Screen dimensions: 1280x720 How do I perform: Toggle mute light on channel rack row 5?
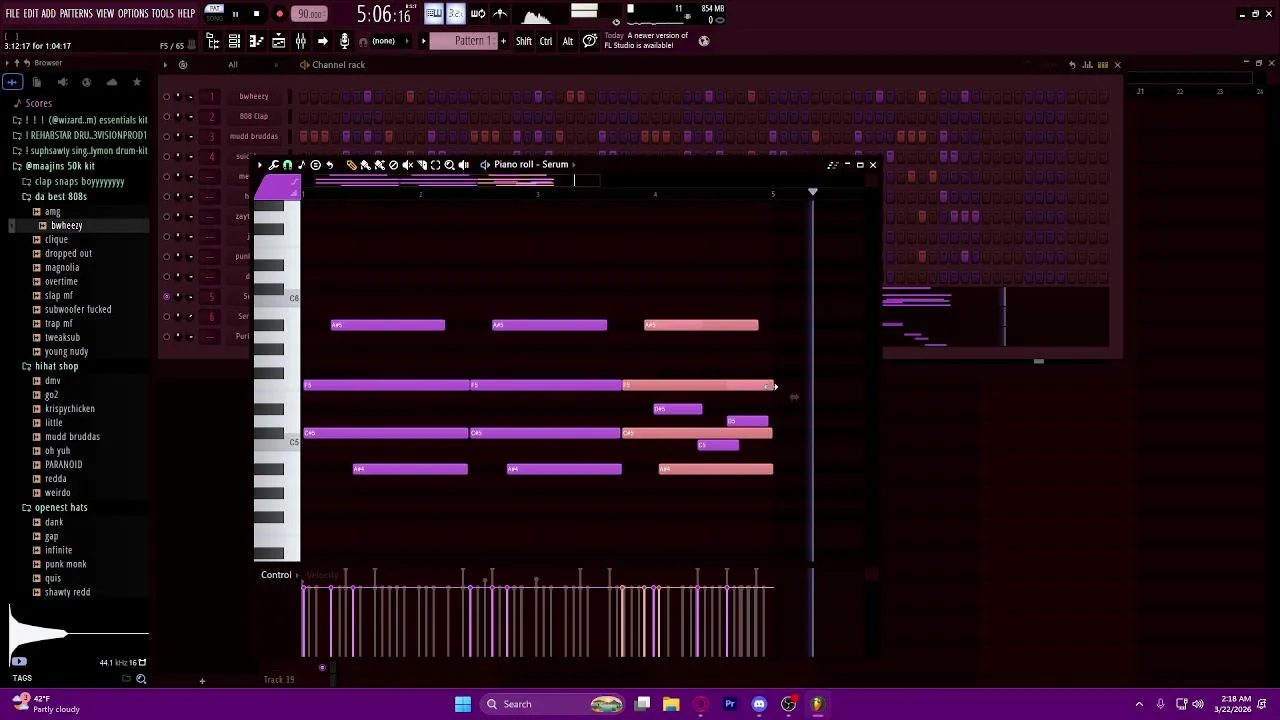pyautogui.click(x=167, y=296)
